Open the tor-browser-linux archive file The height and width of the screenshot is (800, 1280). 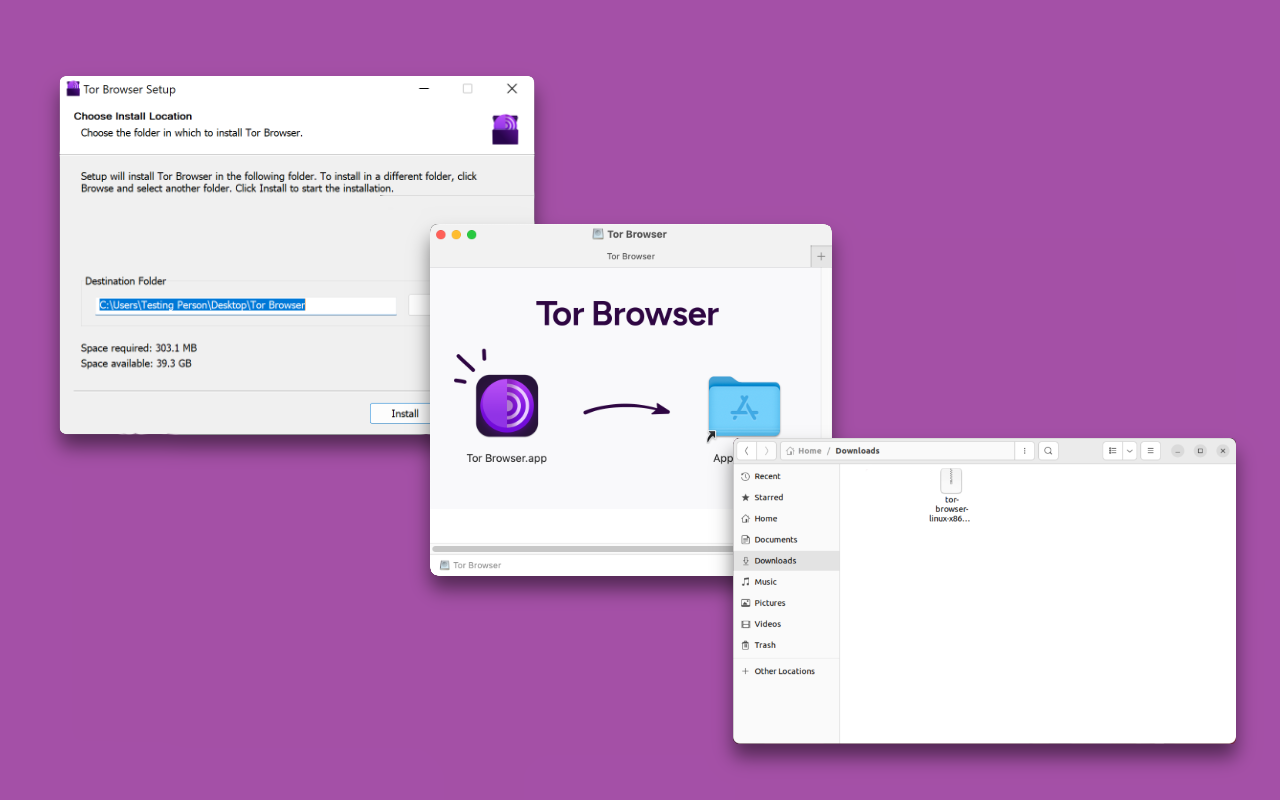(x=950, y=482)
